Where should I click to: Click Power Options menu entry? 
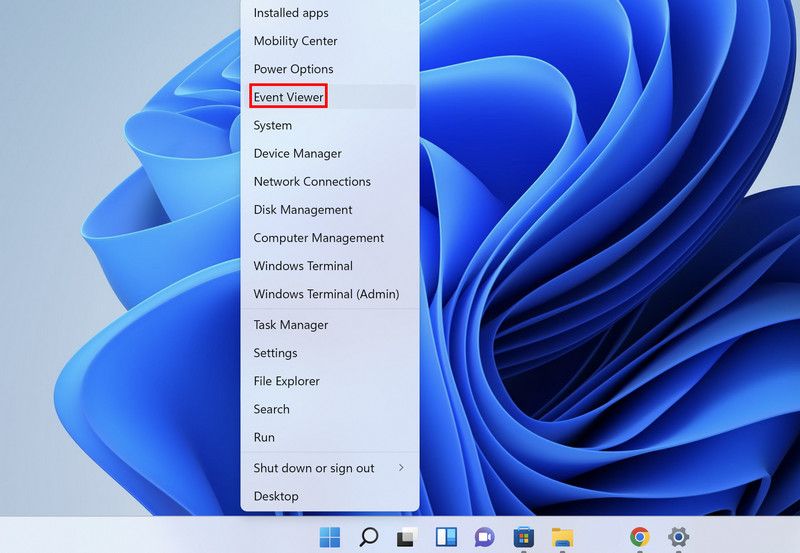click(x=293, y=69)
